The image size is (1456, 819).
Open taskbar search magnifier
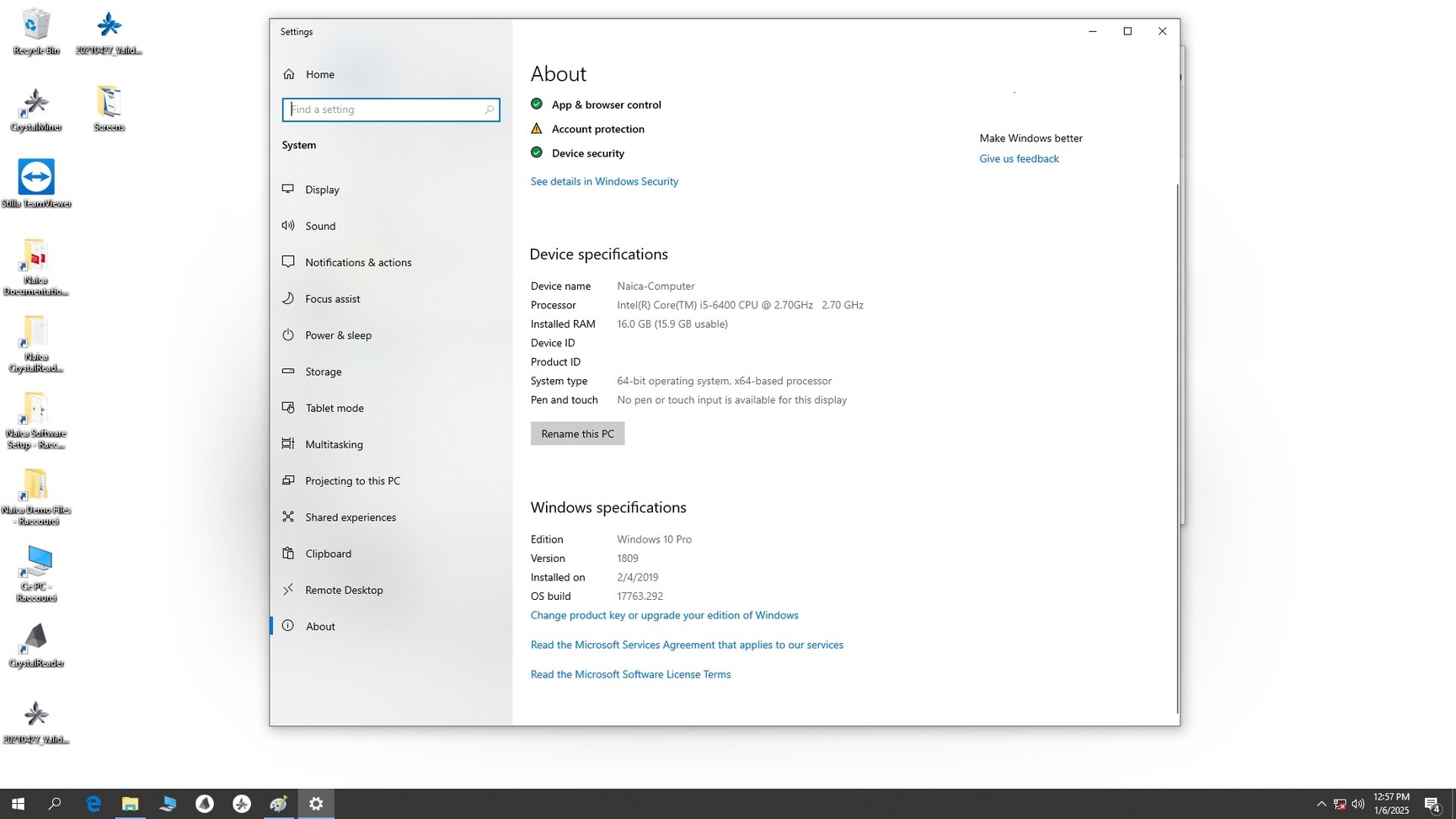(55, 804)
